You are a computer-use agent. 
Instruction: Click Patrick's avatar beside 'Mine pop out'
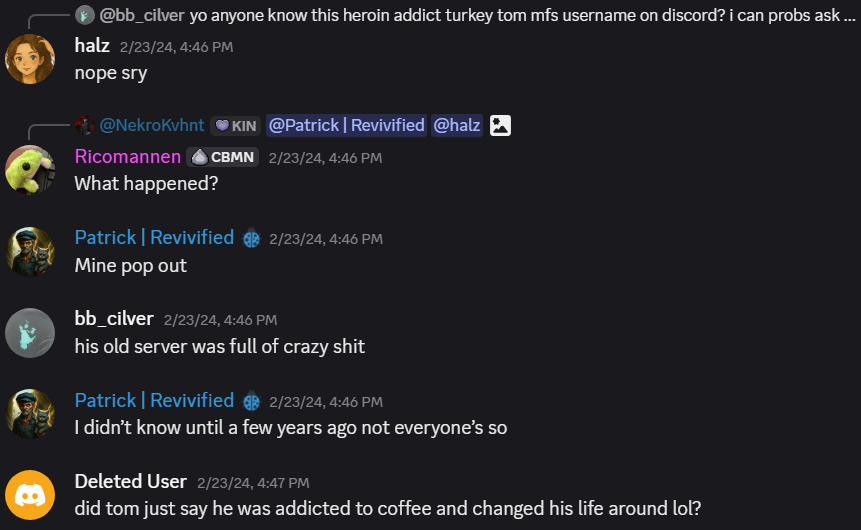30,252
